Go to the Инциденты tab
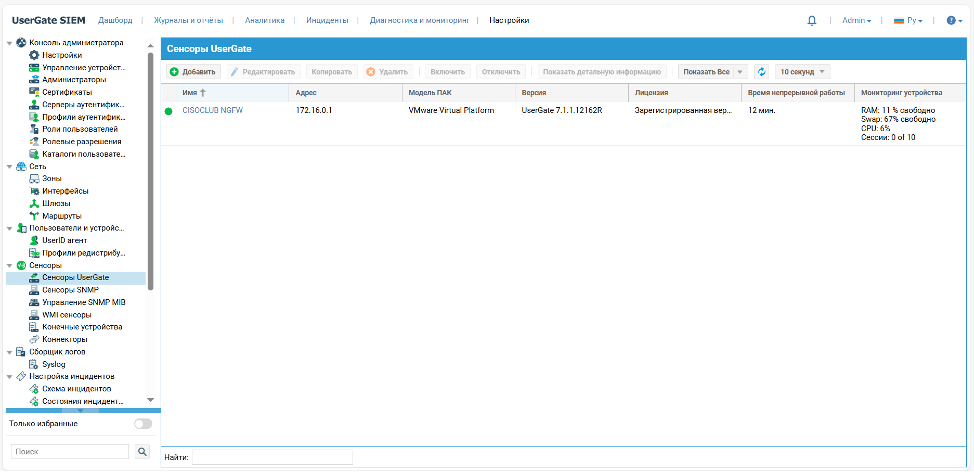The height and width of the screenshot is (472, 974). tap(327, 20)
